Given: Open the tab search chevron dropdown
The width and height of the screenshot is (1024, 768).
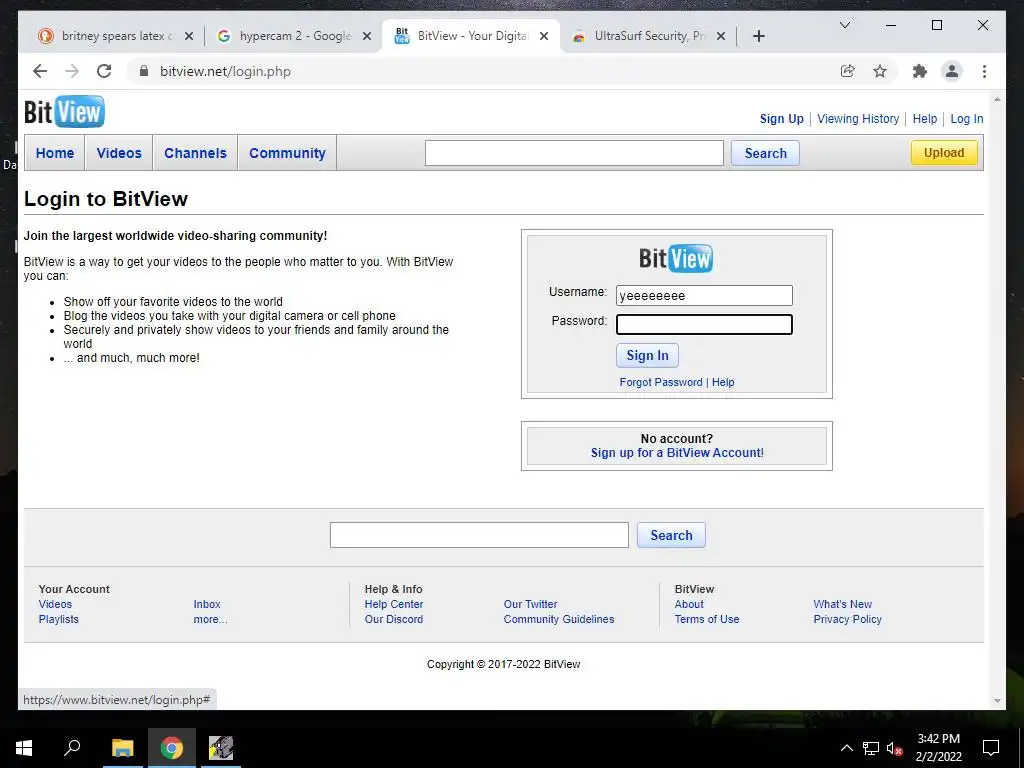Looking at the screenshot, I should click(x=844, y=25).
